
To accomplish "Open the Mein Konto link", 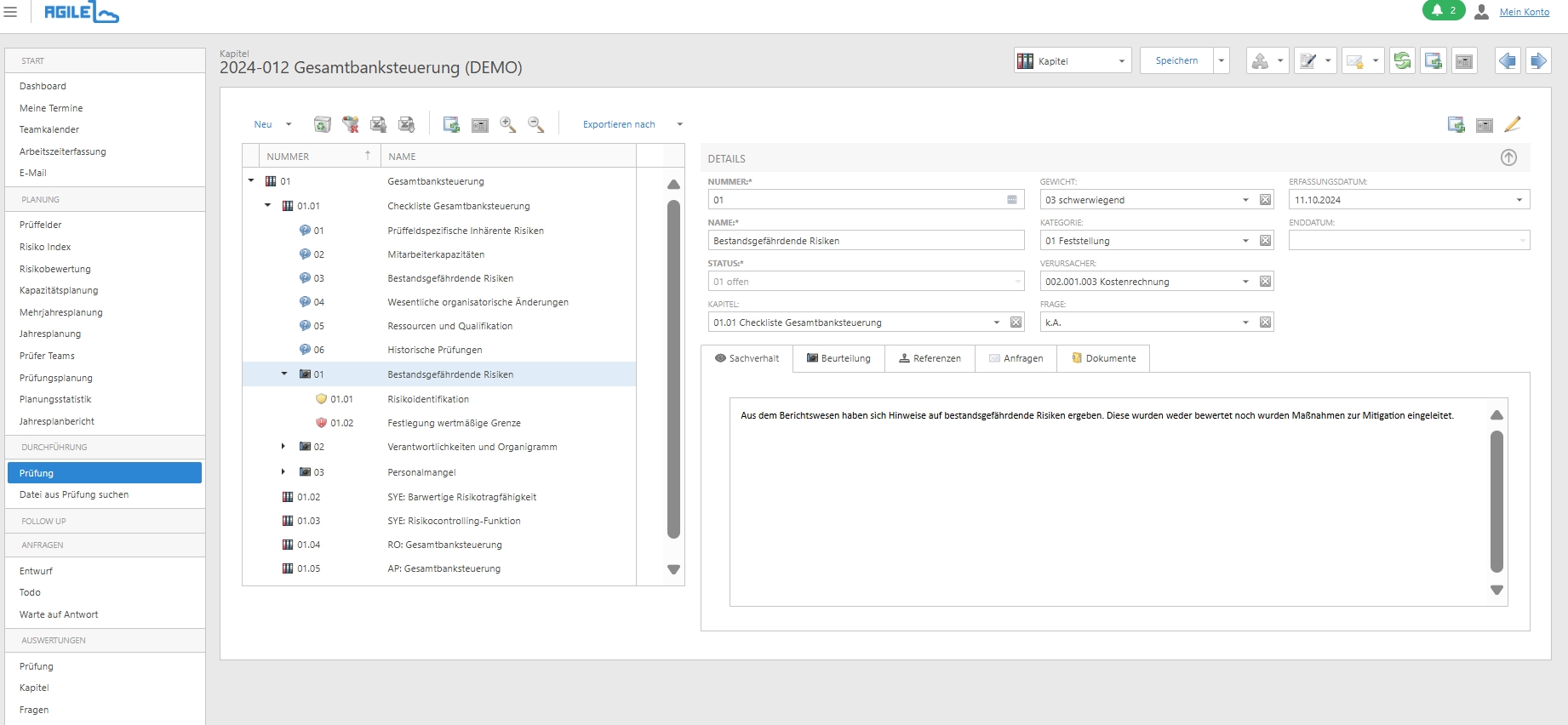I will (x=1524, y=12).
